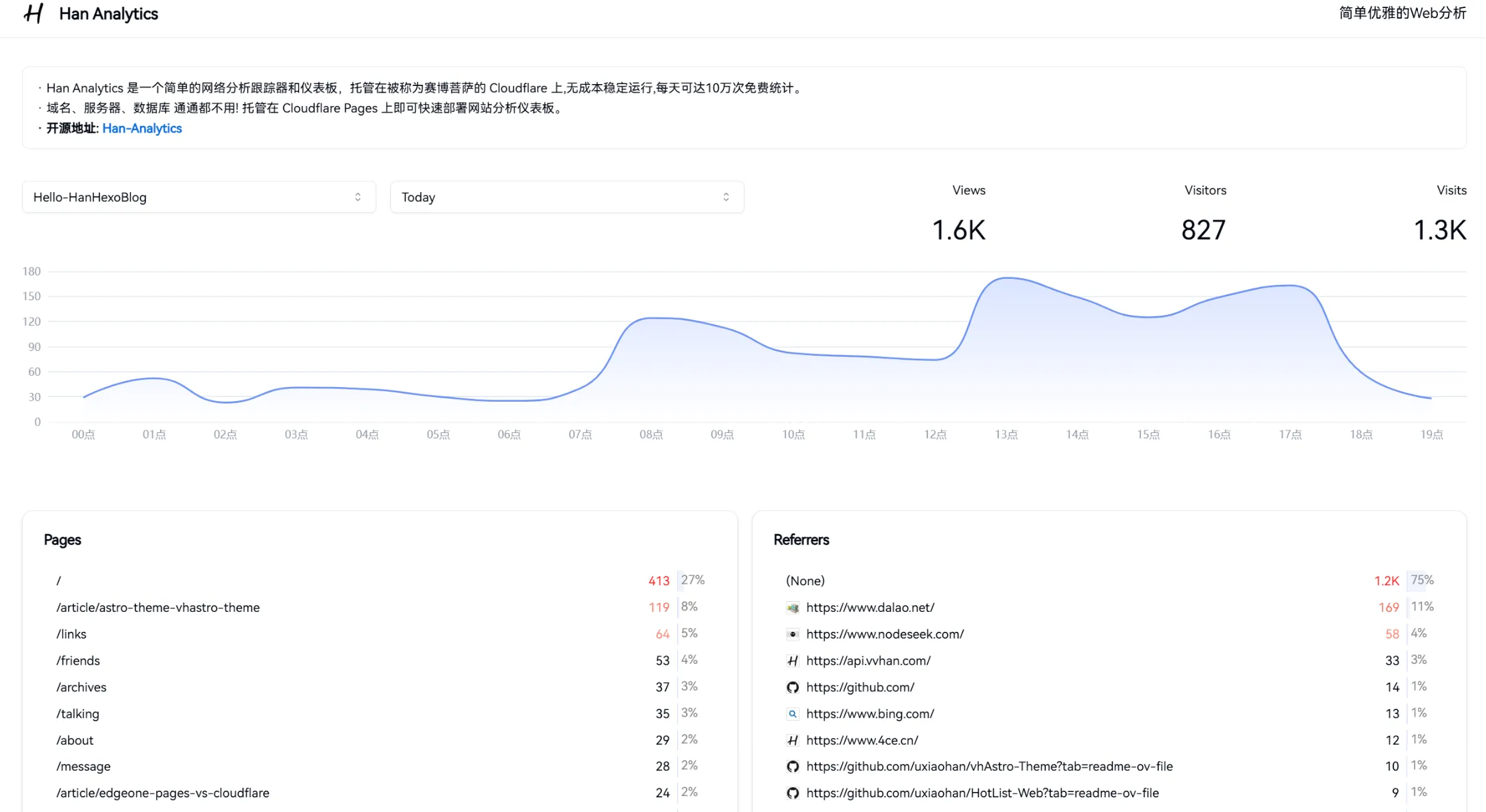Open the Today time range dropdown
The height and width of the screenshot is (812, 1486).
tap(566, 197)
